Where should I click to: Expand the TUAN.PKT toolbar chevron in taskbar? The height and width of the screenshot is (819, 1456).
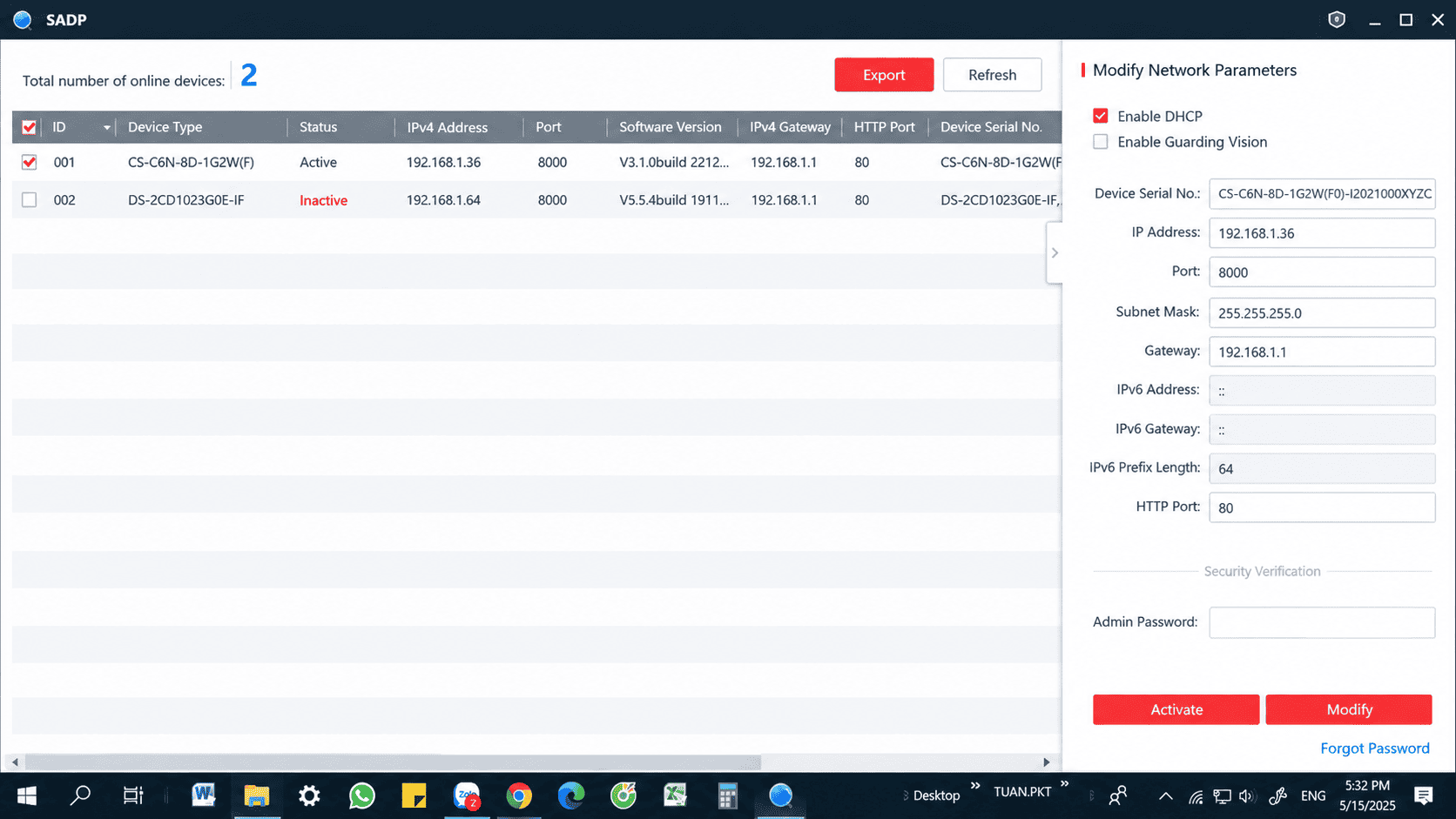(x=1065, y=785)
